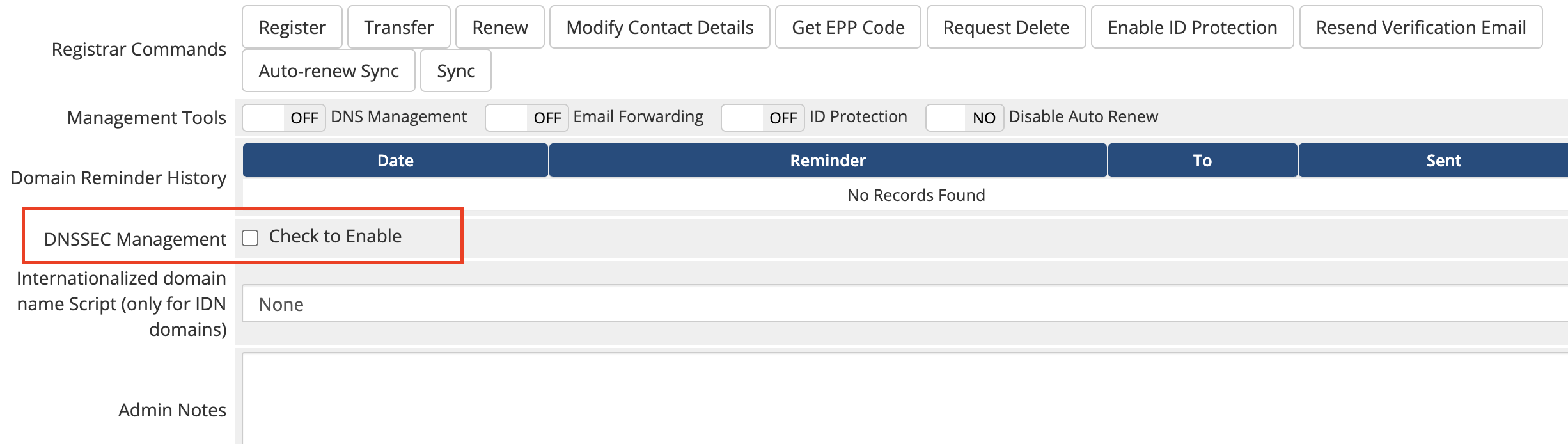Click Enable ID Protection button
The image size is (1568, 444).
tap(1192, 28)
